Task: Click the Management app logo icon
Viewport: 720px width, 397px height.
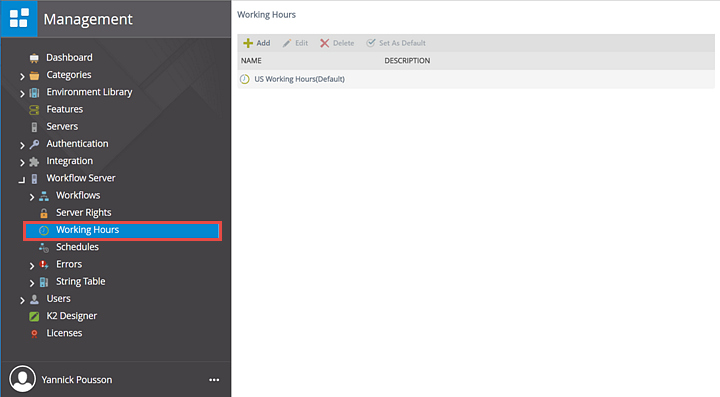Action: 19,18
